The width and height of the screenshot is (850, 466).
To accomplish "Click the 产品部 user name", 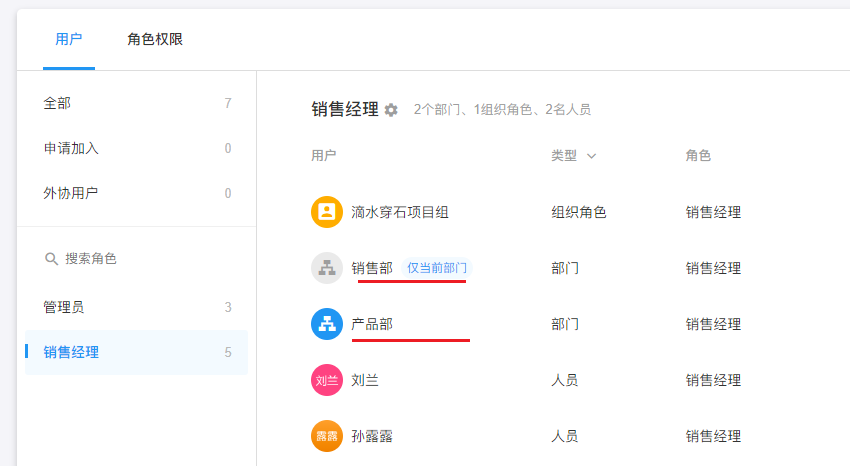I will click(x=372, y=324).
